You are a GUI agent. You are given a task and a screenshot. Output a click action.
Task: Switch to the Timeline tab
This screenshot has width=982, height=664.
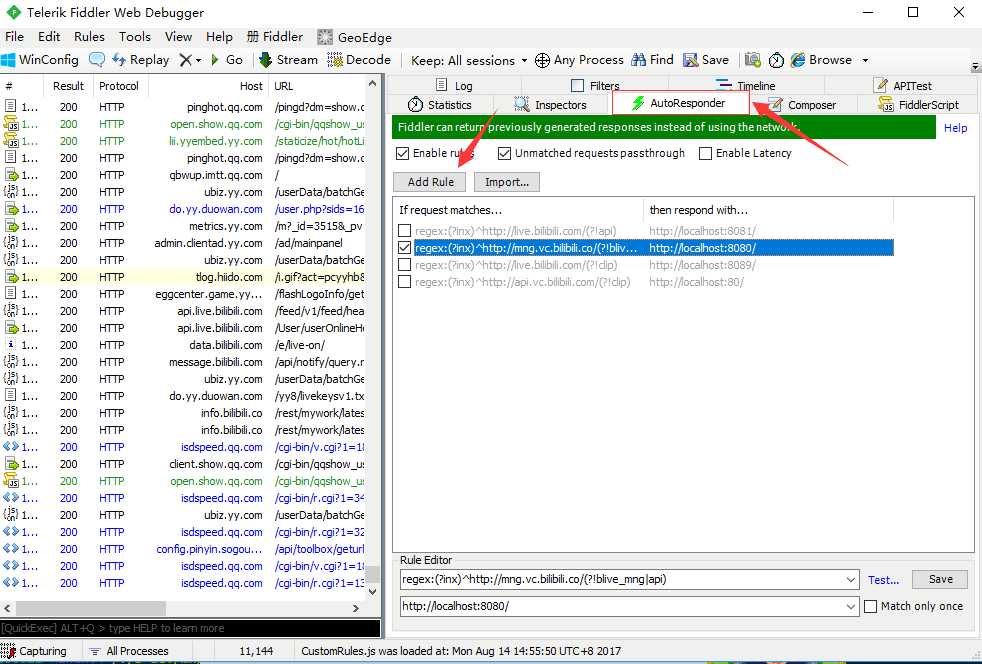point(745,85)
